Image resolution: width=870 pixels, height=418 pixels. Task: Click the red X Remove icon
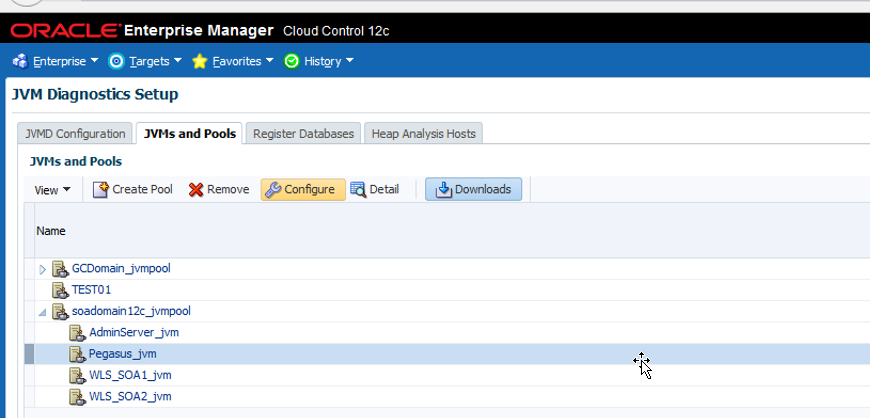tap(196, 190)
